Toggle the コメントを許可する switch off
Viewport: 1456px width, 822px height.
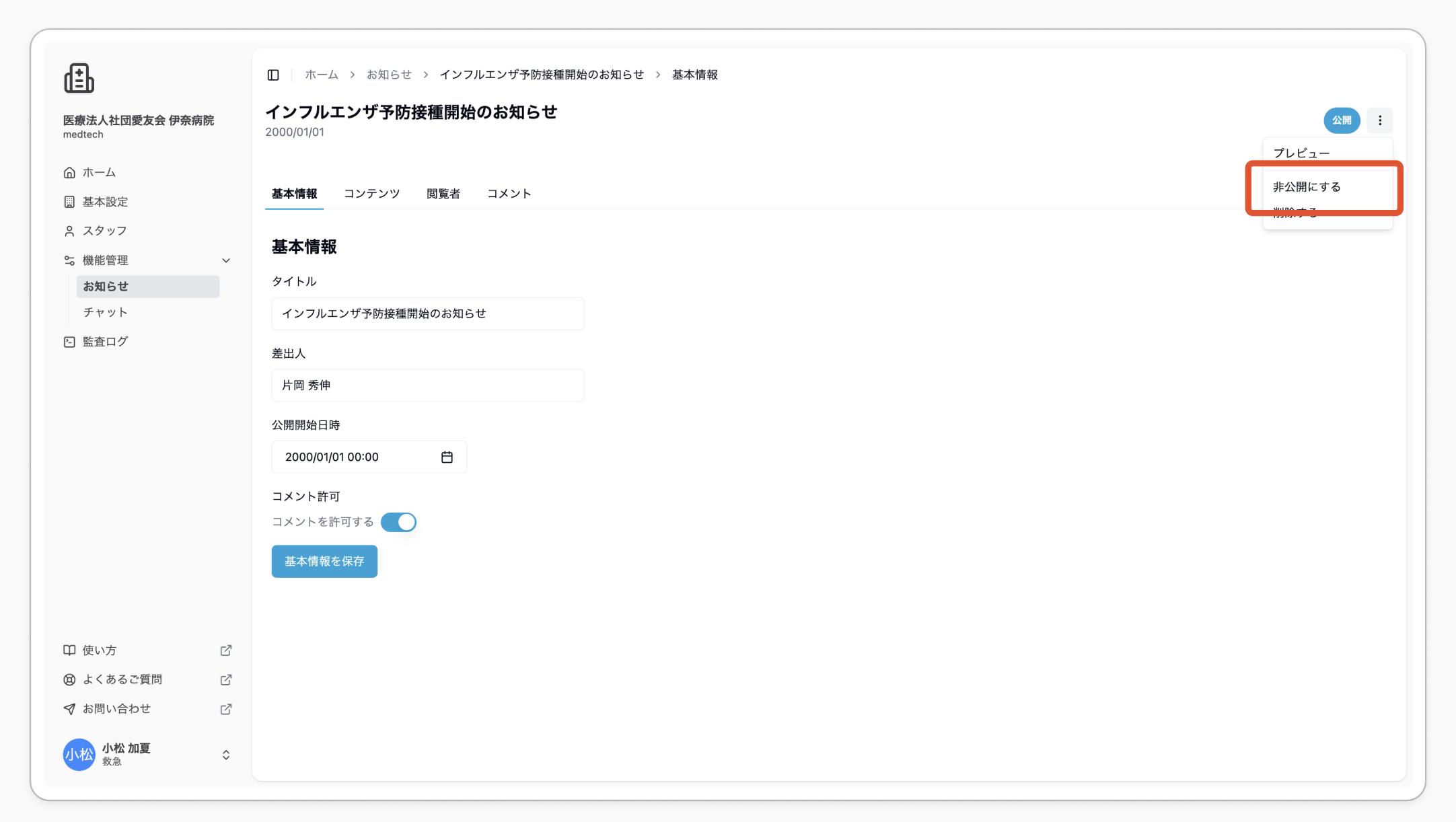pos(398,522)
